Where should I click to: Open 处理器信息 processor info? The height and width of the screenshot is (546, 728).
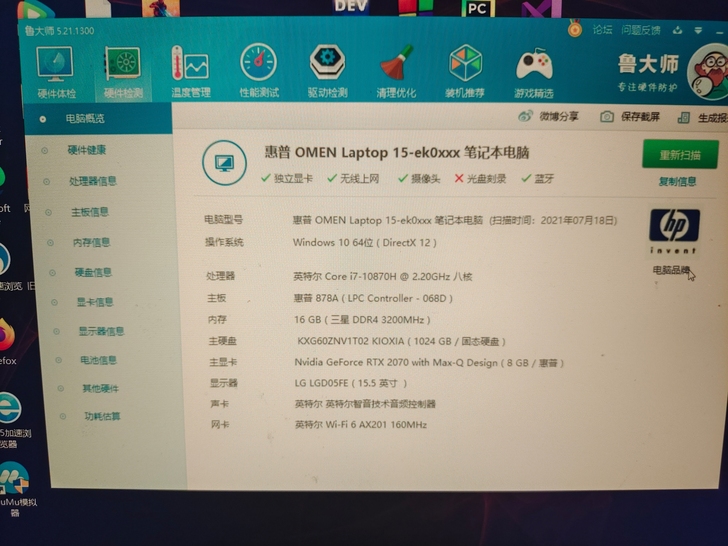pos(93,181)
